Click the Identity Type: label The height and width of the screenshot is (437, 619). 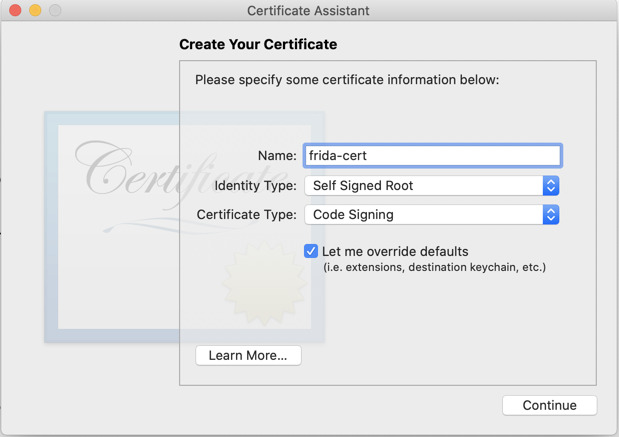coord(255,186)
